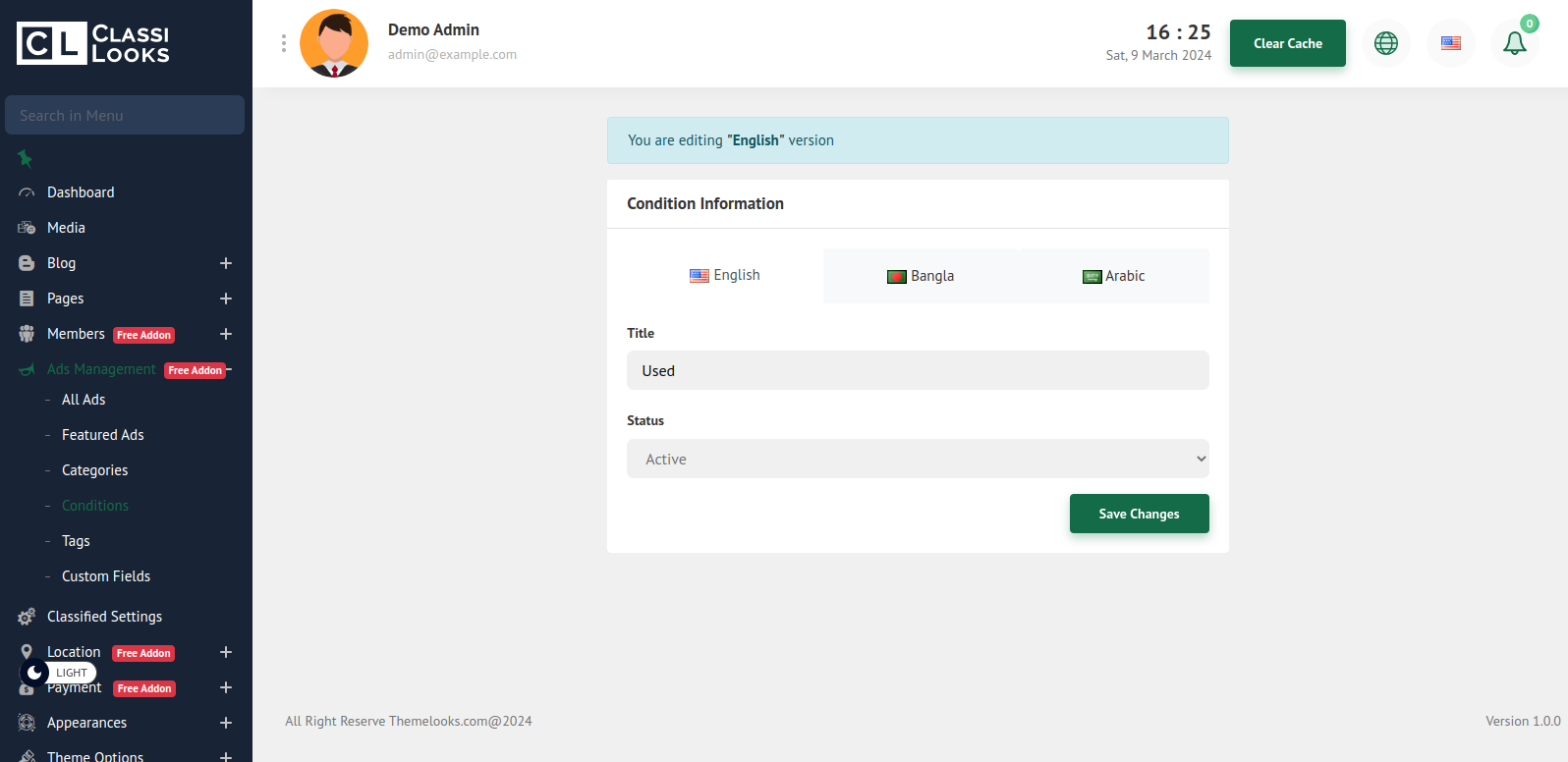Click the notification bell icon
Viewport: 1568px width, 762px height.
coord(1514,43)
